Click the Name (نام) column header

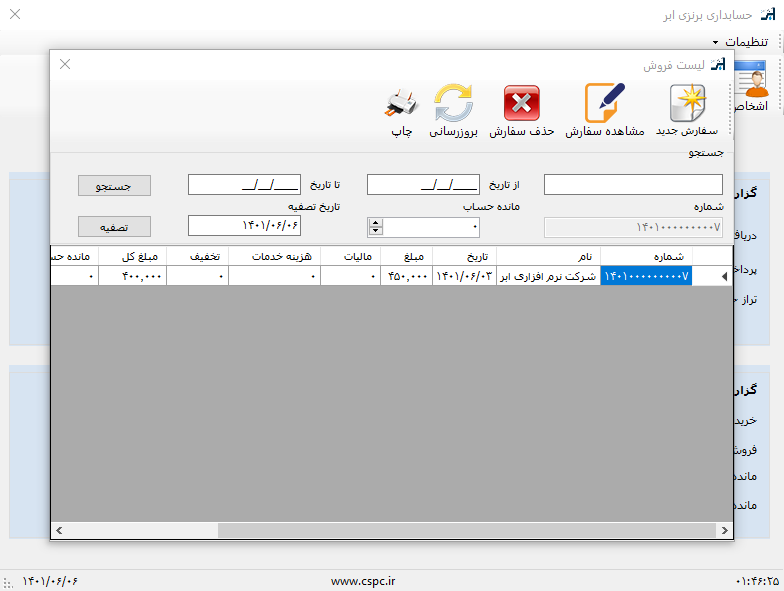[x=547, y=256]
